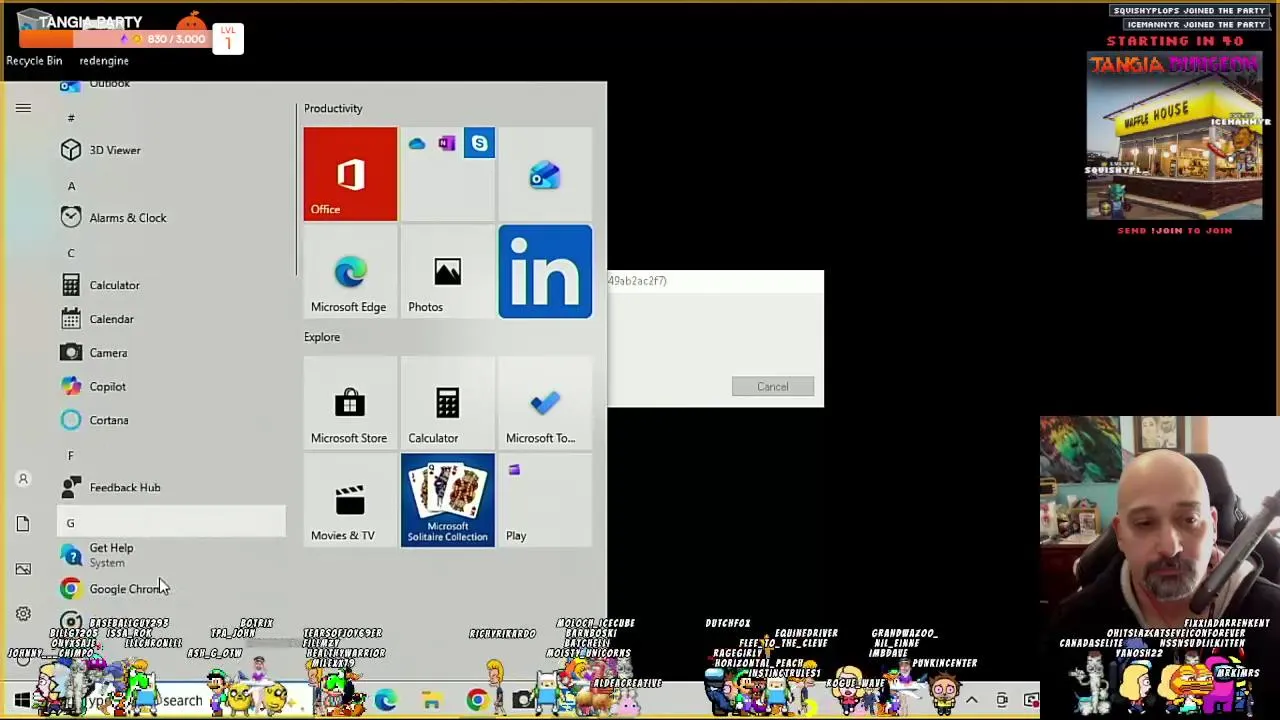The width and height of the screenshot is (1280, 720).
Task: Open Google Chrome from the taskbar
Action: coord(477,700)
